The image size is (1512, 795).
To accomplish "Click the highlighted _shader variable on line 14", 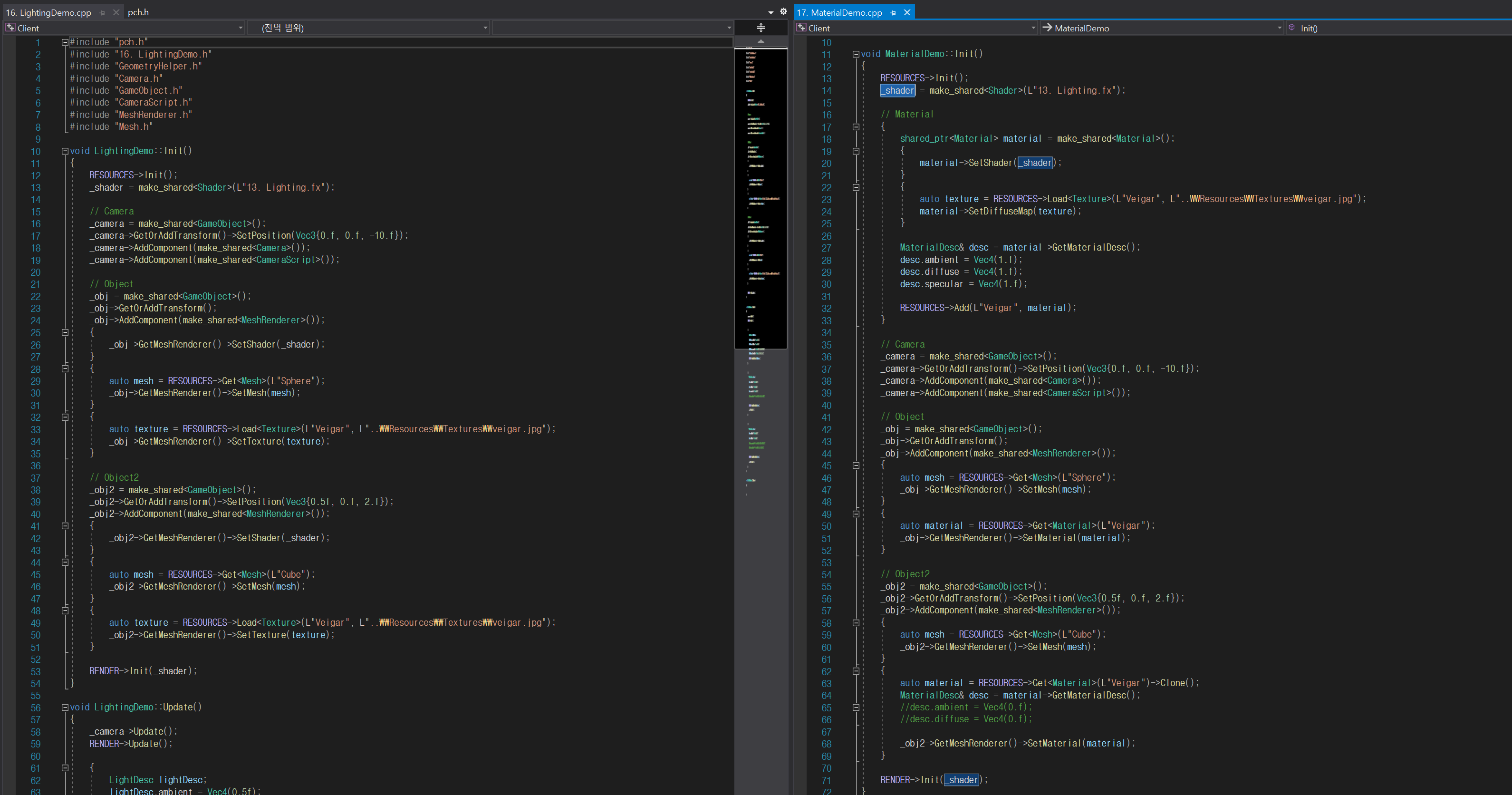I will [897, 90].
